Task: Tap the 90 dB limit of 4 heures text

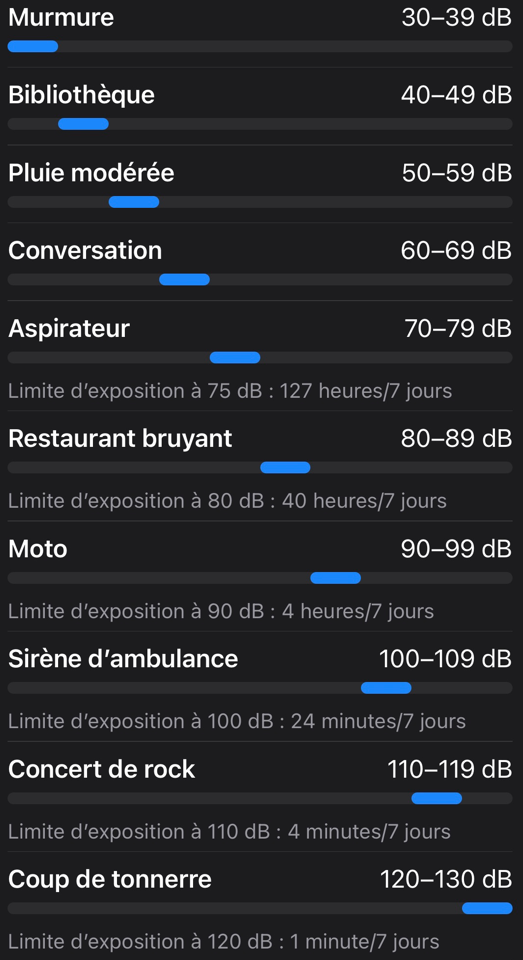Action: [x=221, y=611]
